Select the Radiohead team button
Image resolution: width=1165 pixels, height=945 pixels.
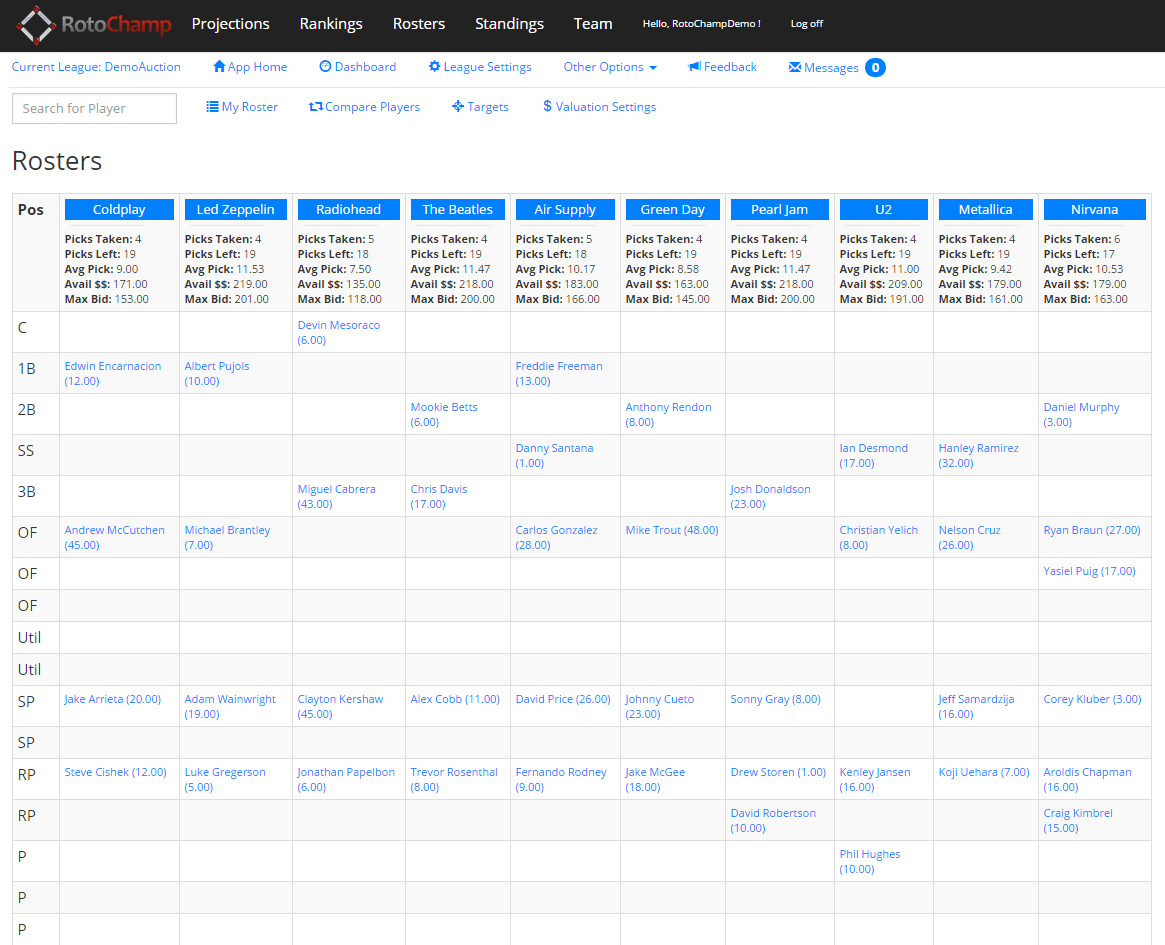(x=348, y=210)
